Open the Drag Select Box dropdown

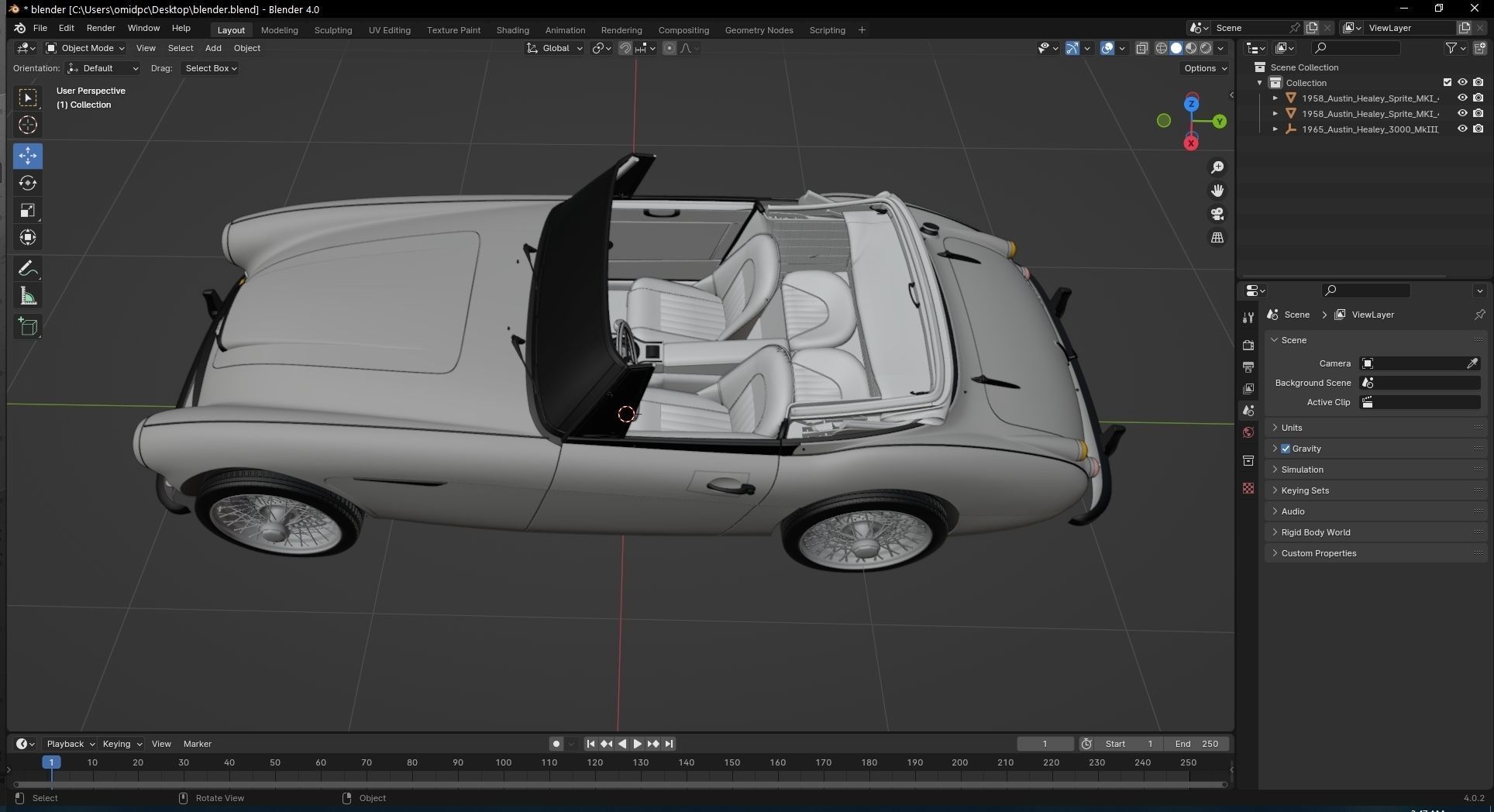(210, 68)
